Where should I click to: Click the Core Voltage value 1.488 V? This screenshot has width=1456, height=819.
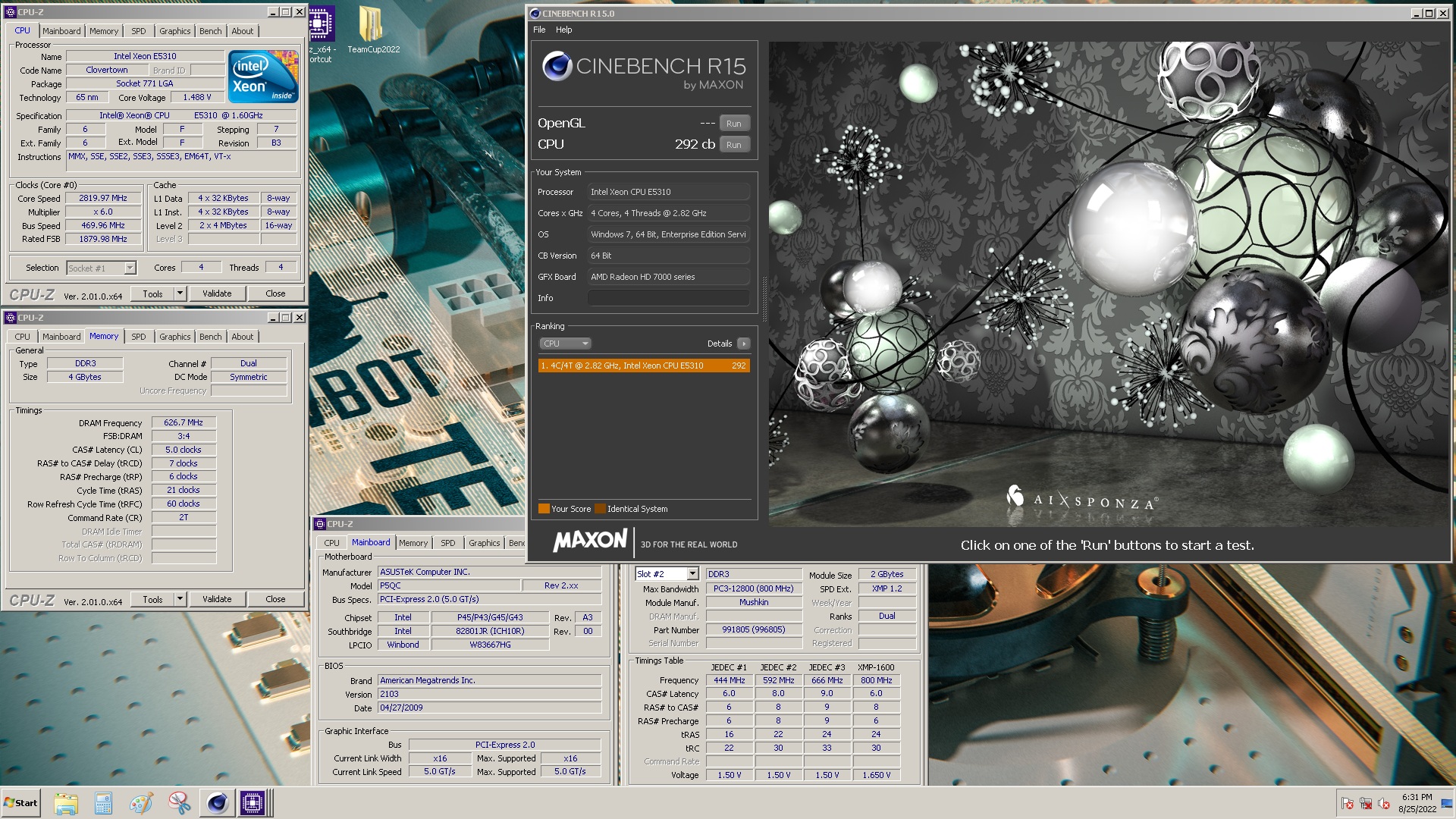point(197,97)
